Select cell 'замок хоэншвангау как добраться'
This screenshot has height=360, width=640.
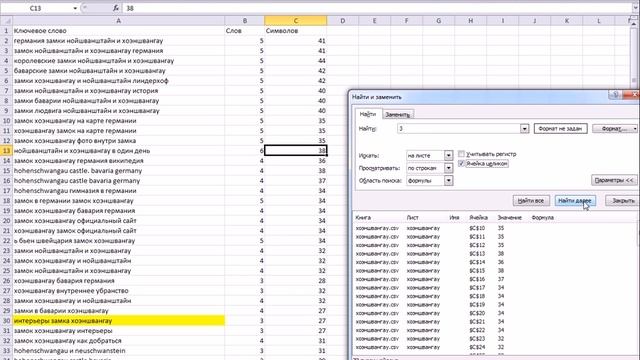click(118, 341)
